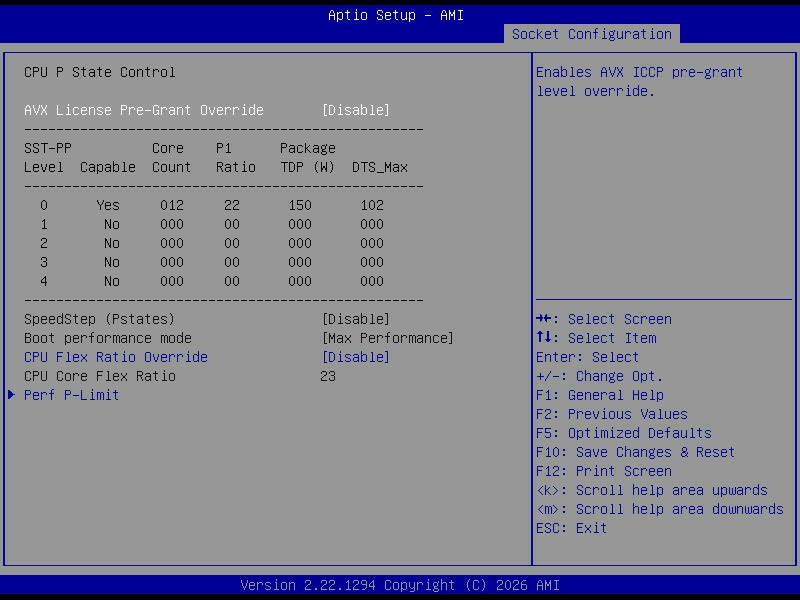Click the Capable column header
The image size is (800, 600).
pyautogui.click(x=108, y=167)
